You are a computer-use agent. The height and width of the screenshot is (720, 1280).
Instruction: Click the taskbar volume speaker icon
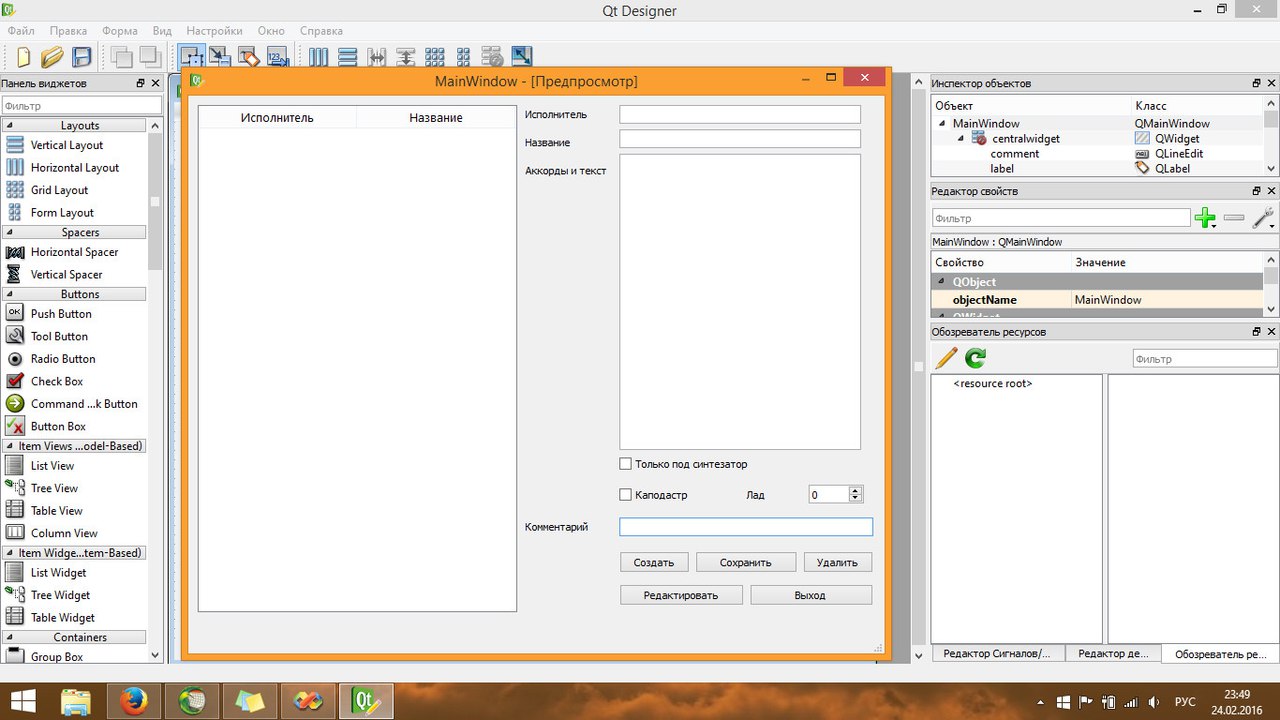(1155, 702)
